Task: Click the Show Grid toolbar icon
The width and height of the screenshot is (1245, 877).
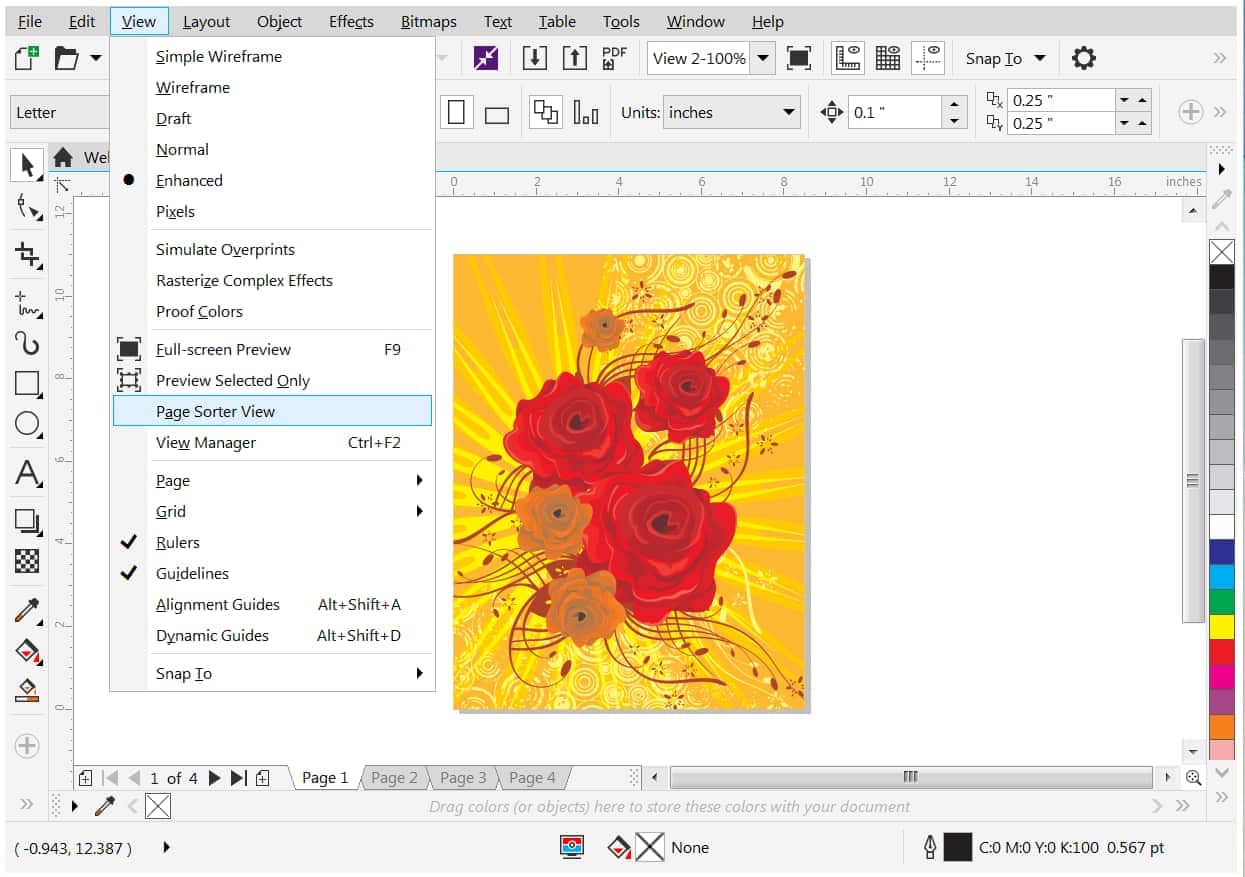Action: pos(887,58)
